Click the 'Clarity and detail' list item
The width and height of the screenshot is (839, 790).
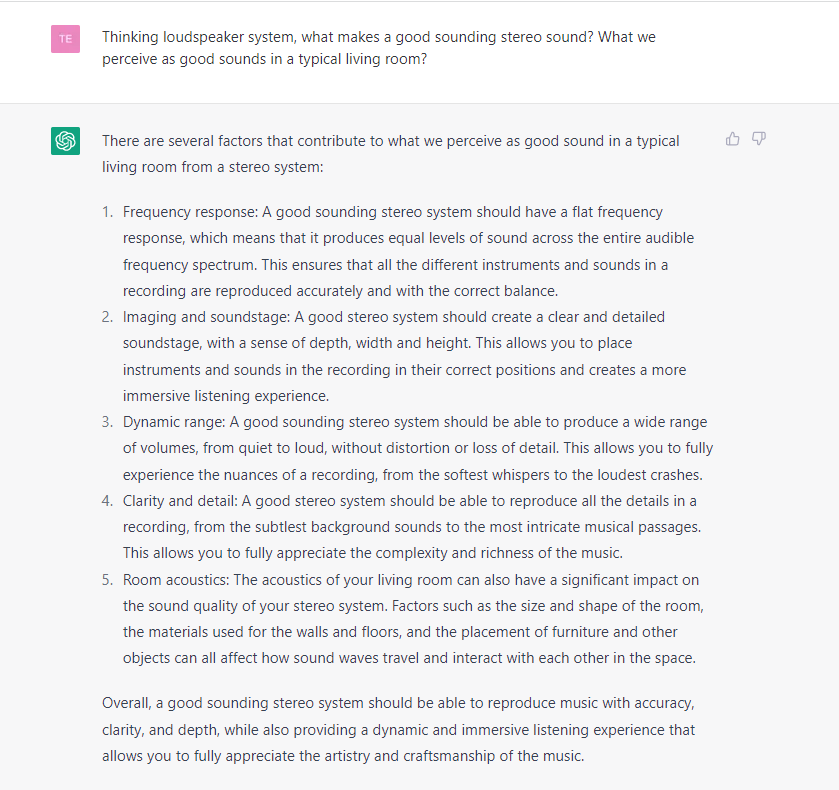click(412, 527)
